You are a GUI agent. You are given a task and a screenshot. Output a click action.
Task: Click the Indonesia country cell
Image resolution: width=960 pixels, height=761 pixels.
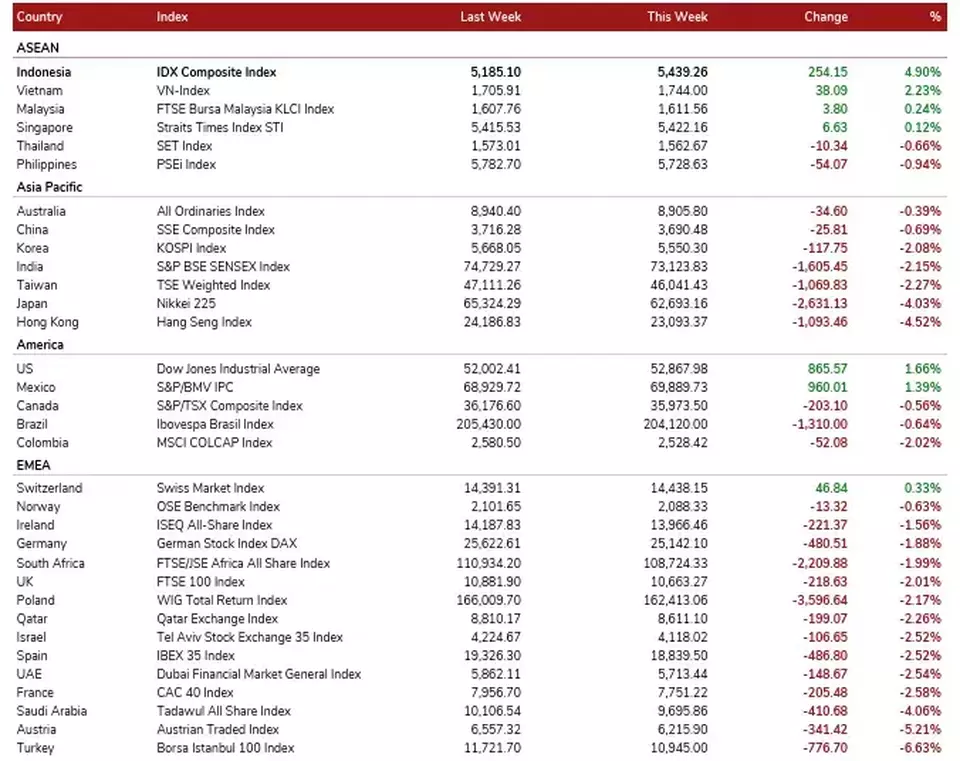tap(43, 72)
